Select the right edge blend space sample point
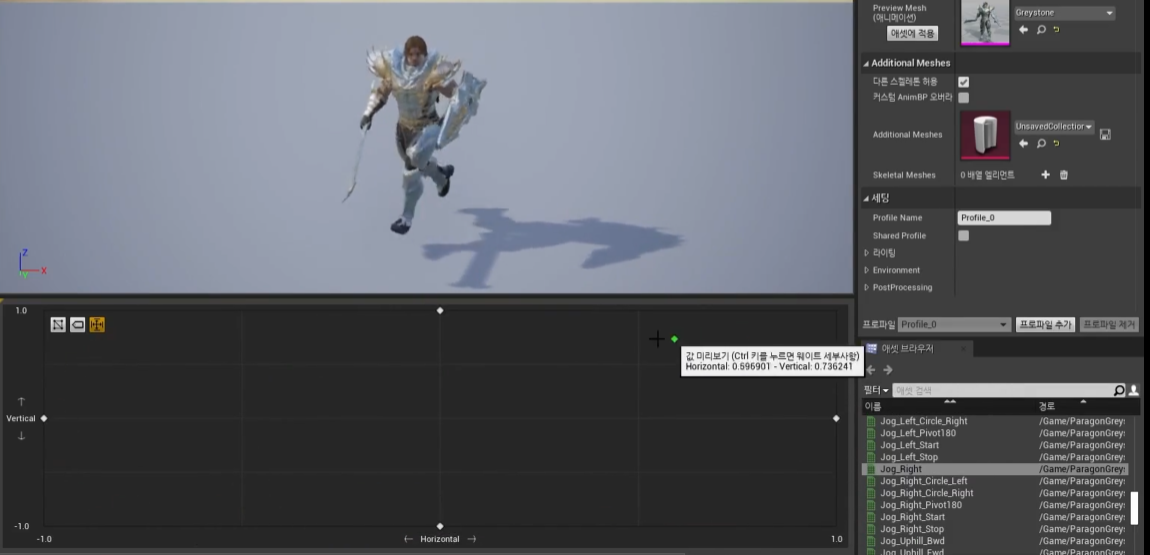Viewport: 1150px width, 555px height. point(836,418)
